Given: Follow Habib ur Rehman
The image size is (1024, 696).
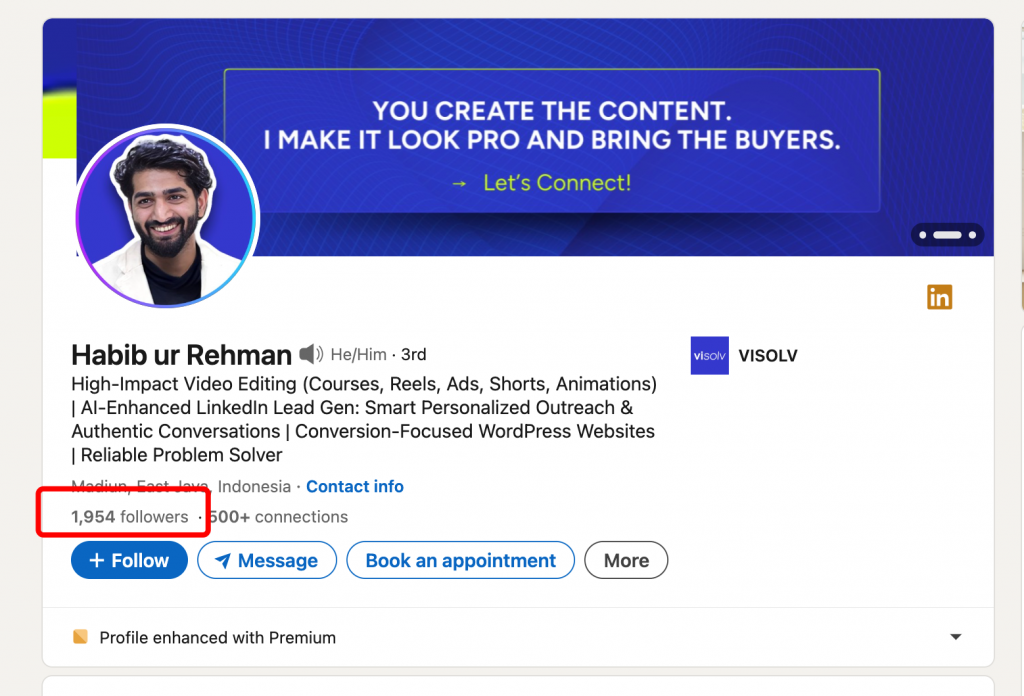Looking at the screenshot, I should [x=129, y=560].
